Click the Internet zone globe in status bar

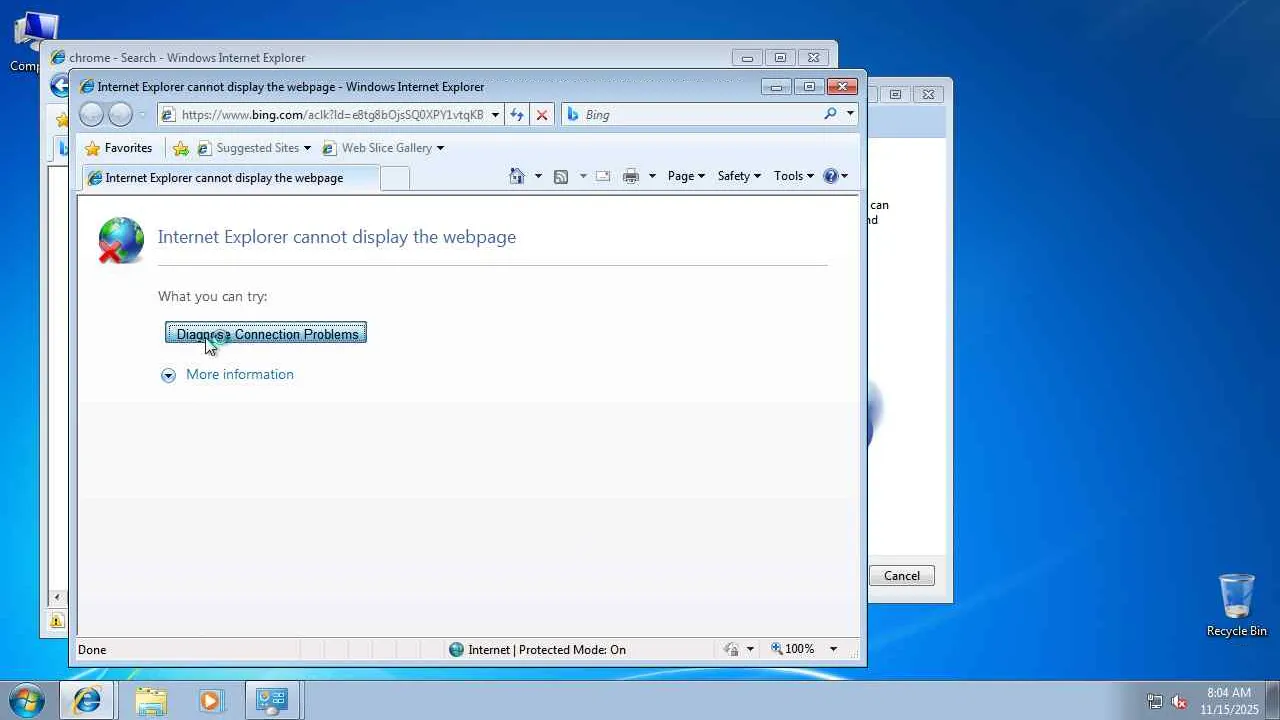[x=457, y=649]
